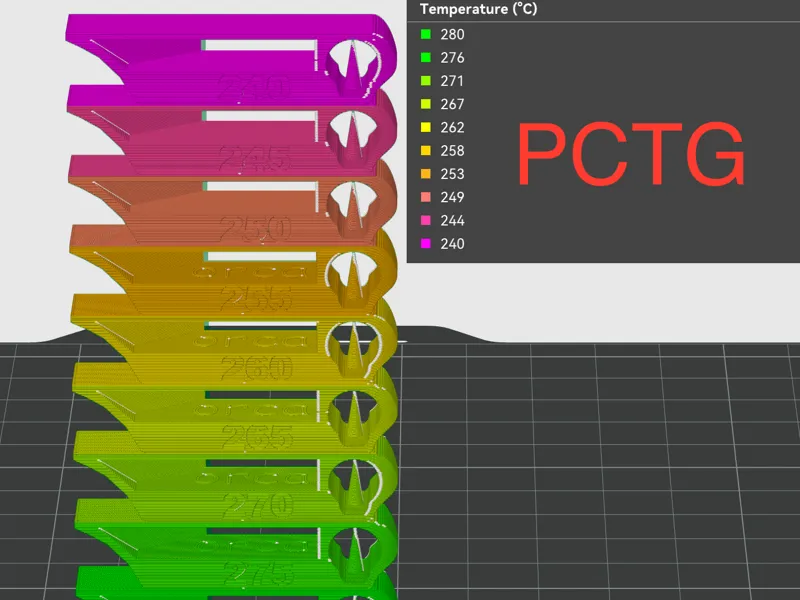Click the tower block embossed 255
The height and width of the screenshot is (600, 800).
coord(232,272)
